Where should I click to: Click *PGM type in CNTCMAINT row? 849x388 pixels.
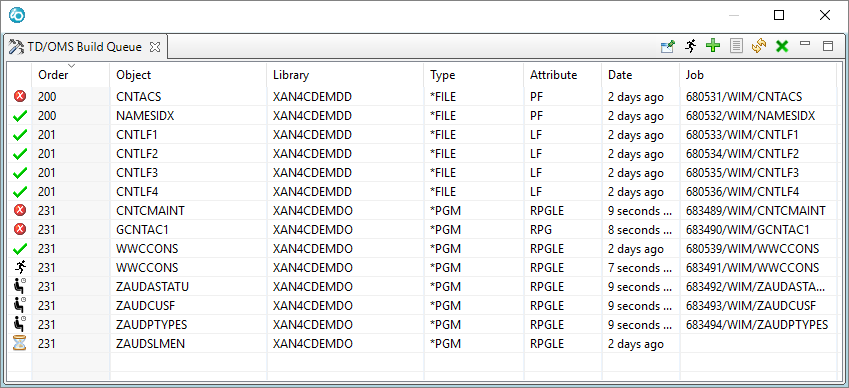tap(474, 211)
